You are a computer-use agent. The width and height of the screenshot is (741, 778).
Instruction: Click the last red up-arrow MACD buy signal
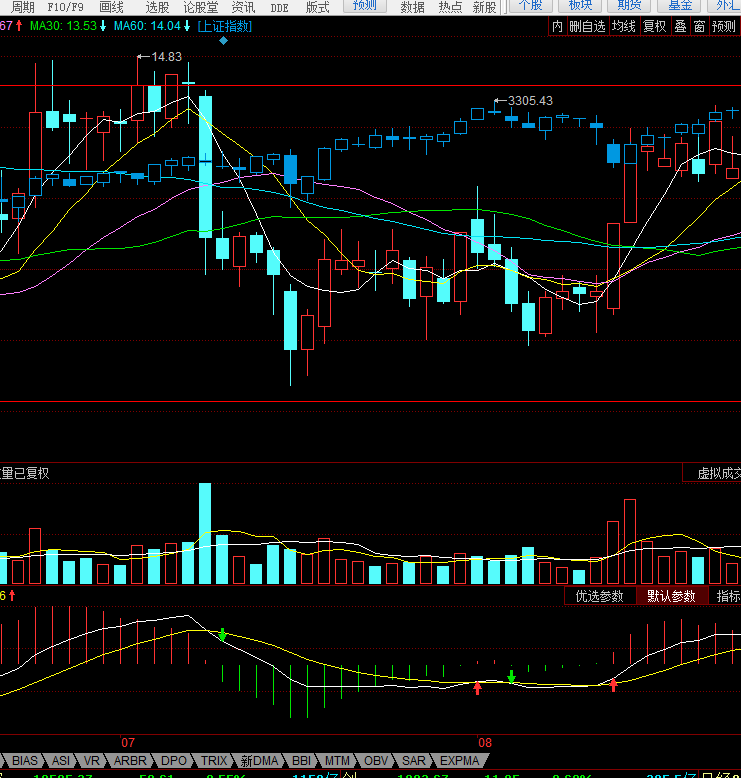point(614,685)
